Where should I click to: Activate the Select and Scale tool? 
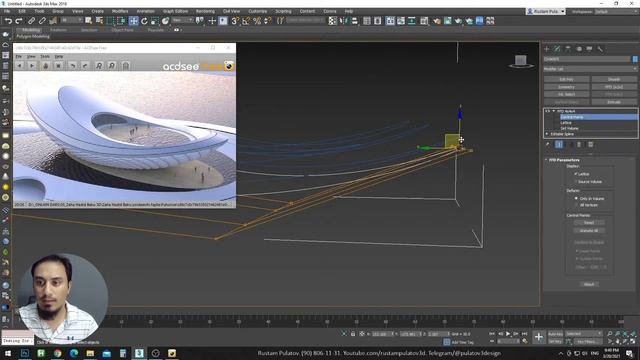point(155,20)
